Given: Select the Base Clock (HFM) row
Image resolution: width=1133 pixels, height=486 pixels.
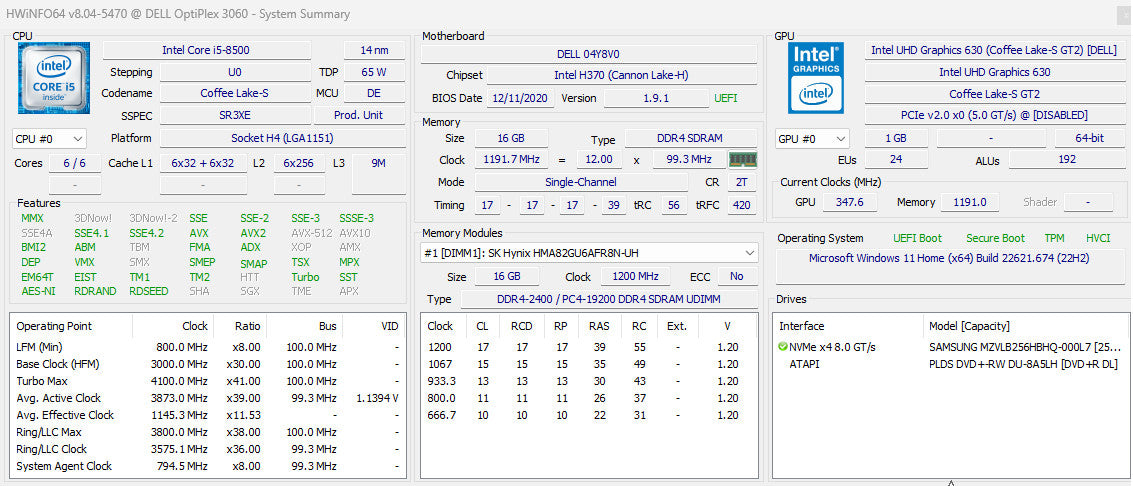Looking at the screenshot, I should coord(207,364).
